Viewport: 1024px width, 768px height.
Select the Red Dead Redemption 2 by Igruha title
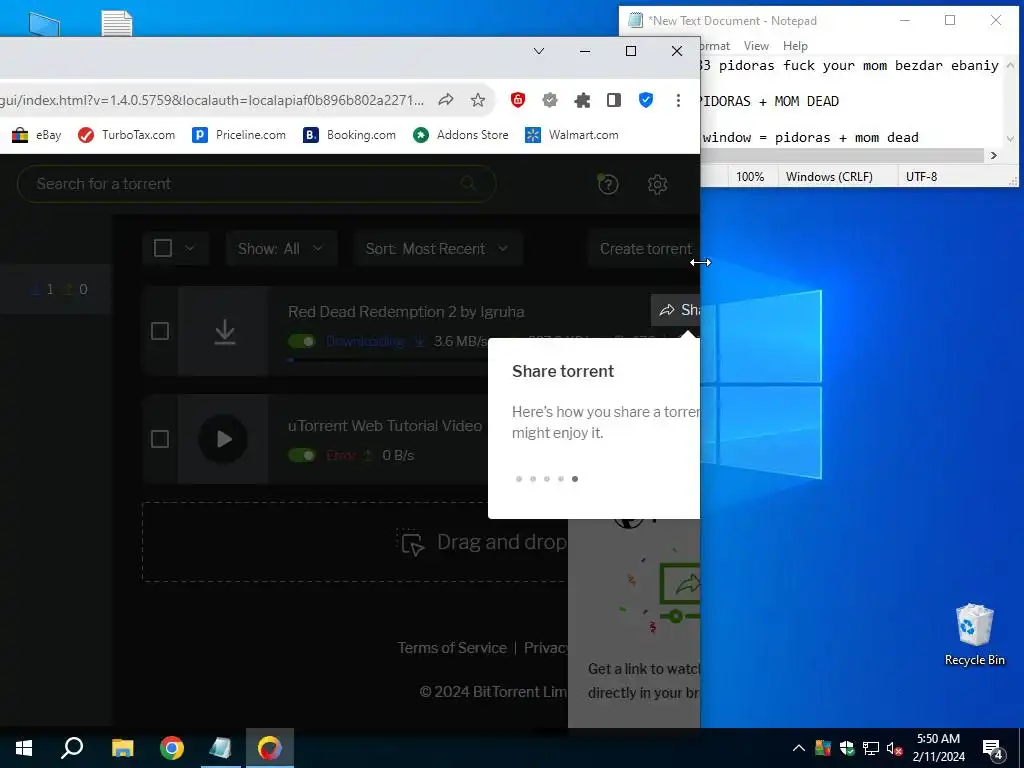406,312
